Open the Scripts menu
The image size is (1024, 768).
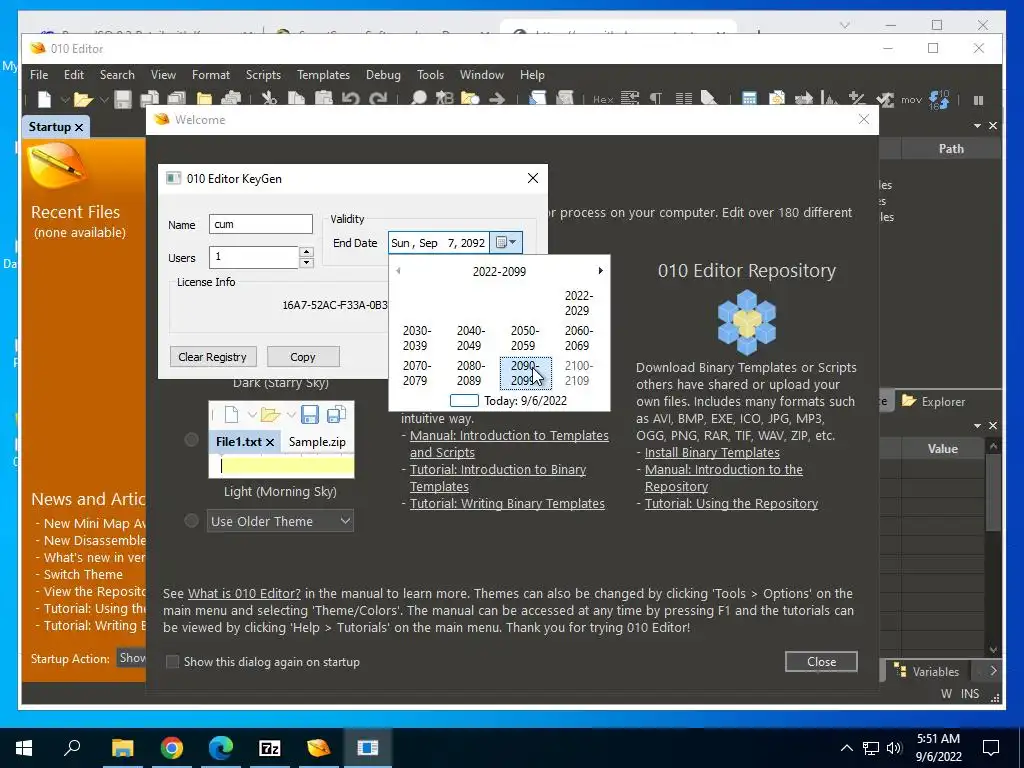tap(263, 74)
